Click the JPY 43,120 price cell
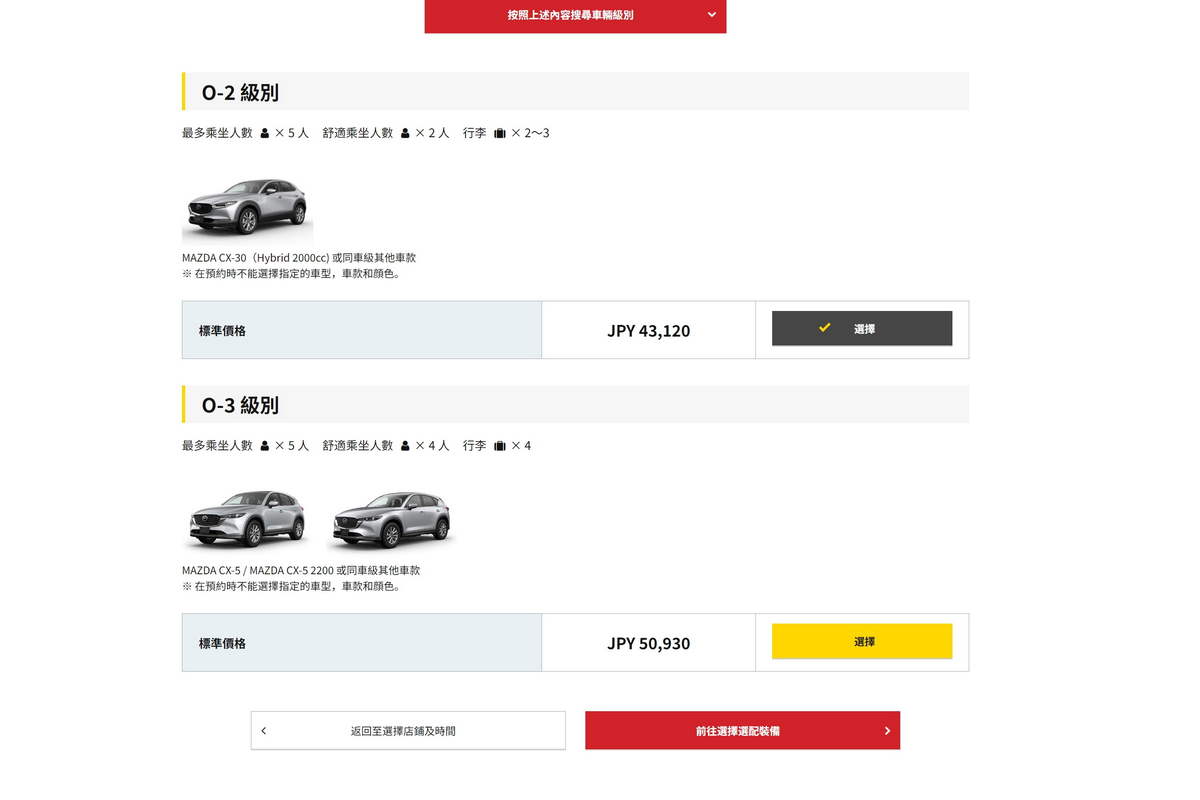This screenshot has width=1200, height=800. point(648,331)
